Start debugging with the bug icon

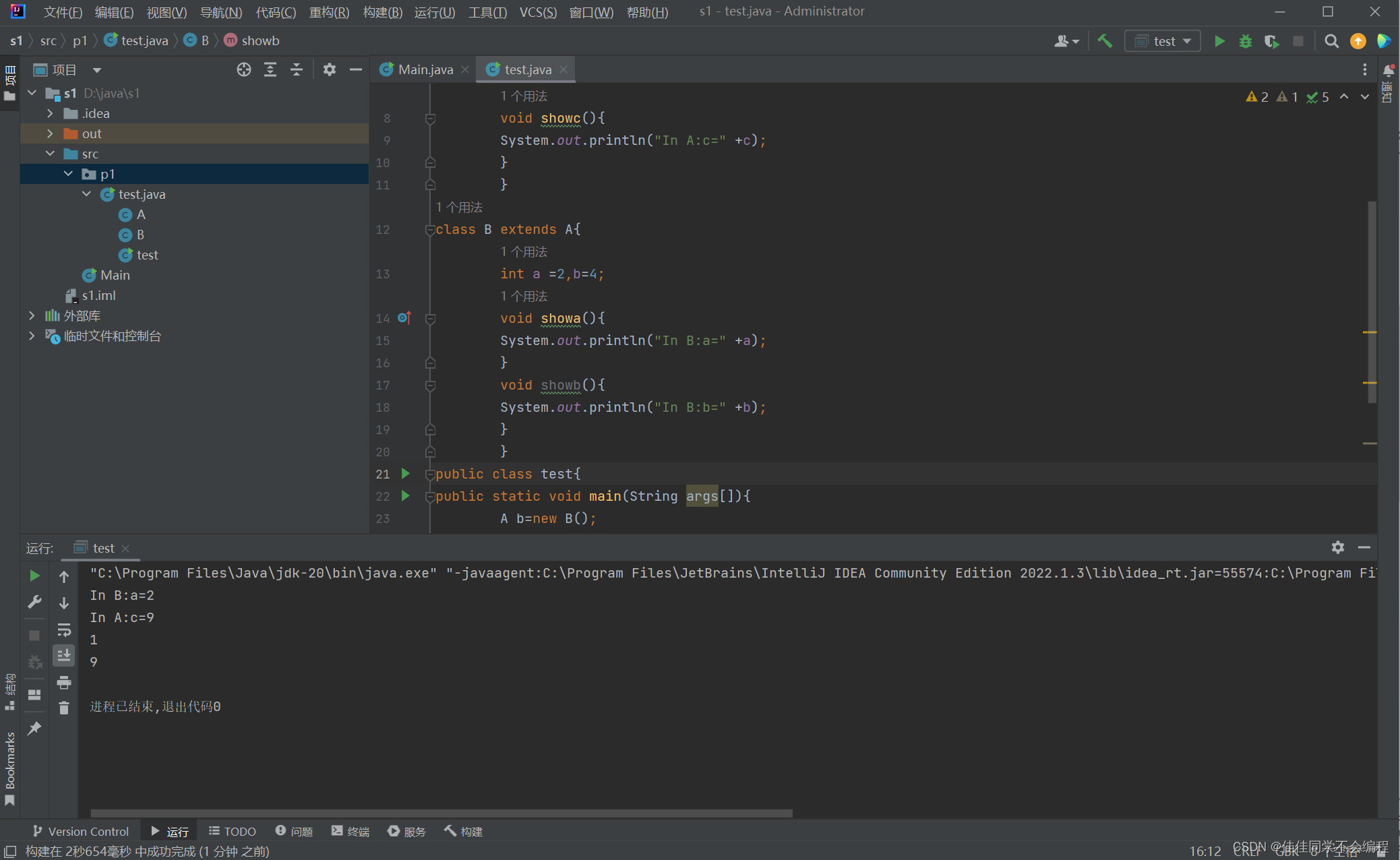(x=1245, y=41)
